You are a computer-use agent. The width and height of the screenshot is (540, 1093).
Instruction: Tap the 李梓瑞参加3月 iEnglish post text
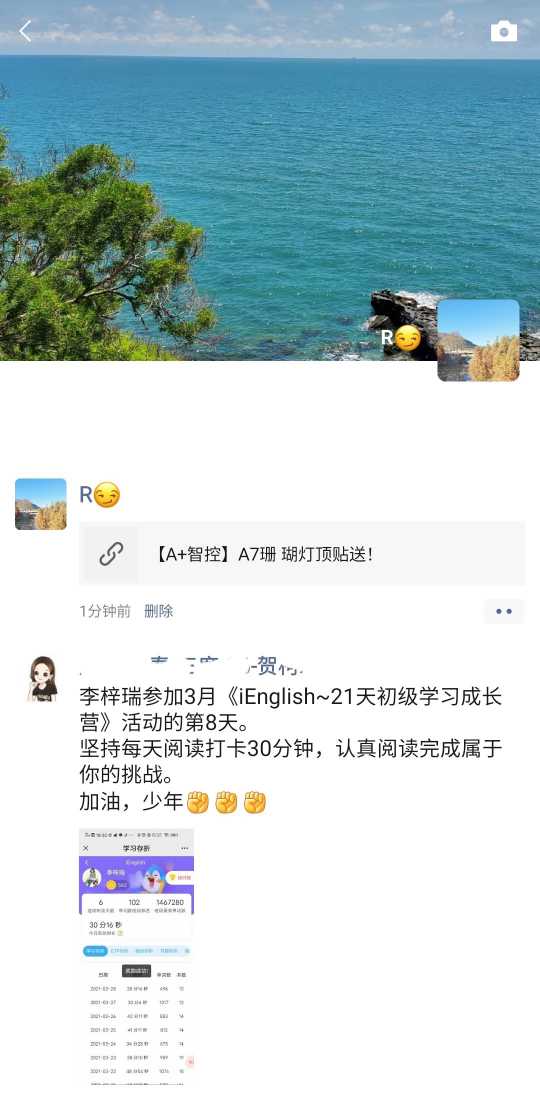[291, 708]
